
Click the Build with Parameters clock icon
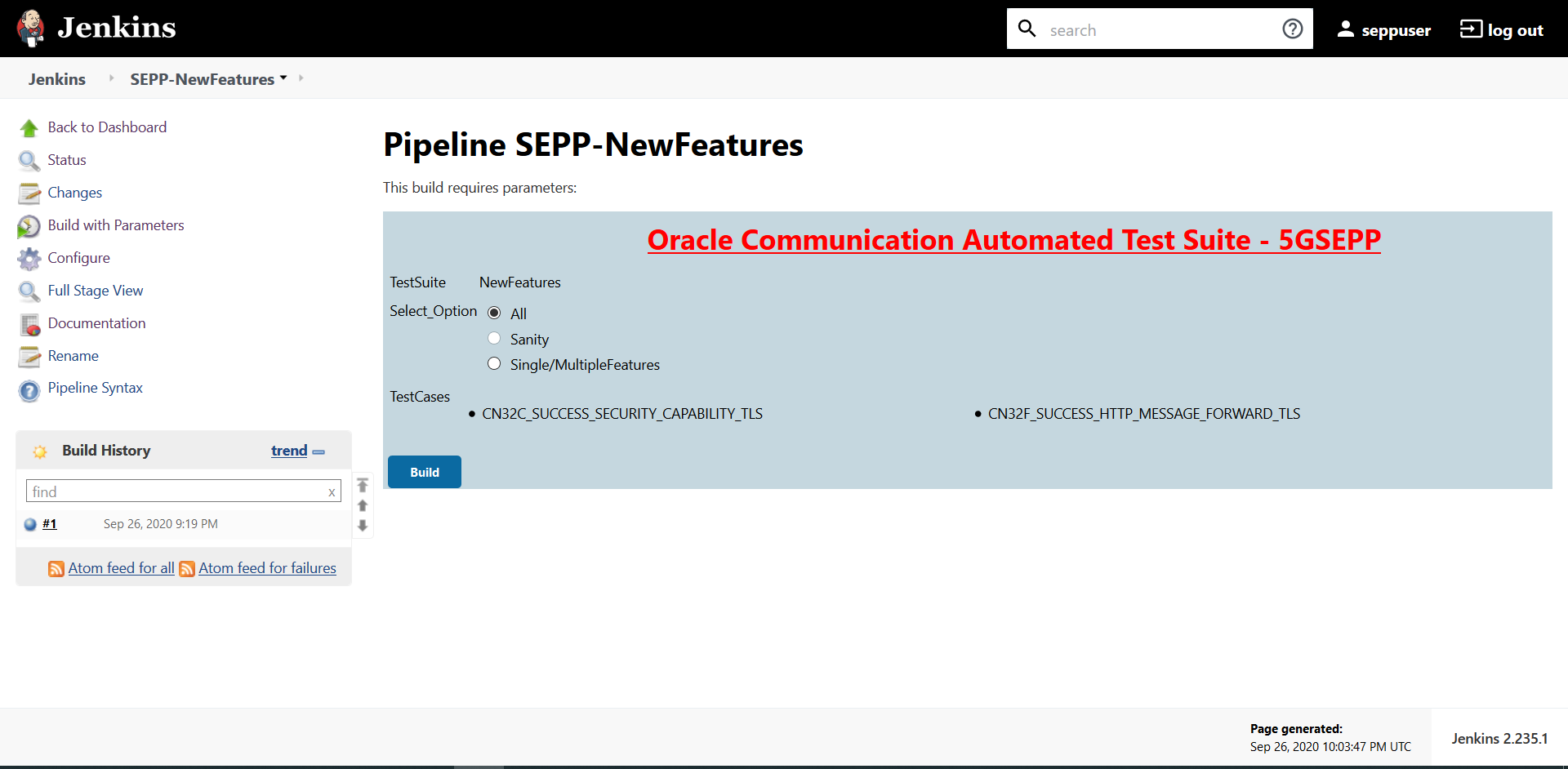pos(29,226)
